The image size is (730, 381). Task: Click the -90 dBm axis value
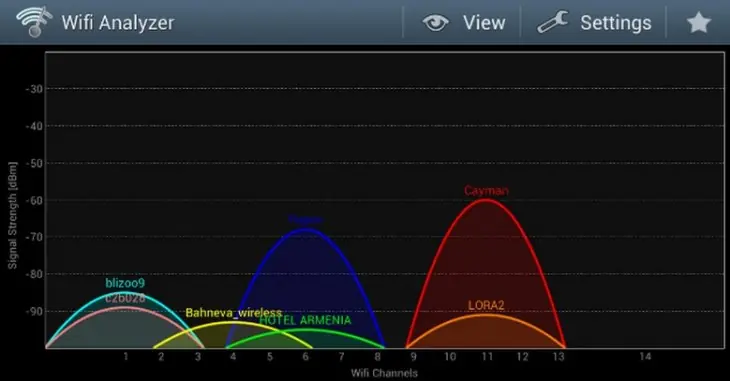coord(34,311)
